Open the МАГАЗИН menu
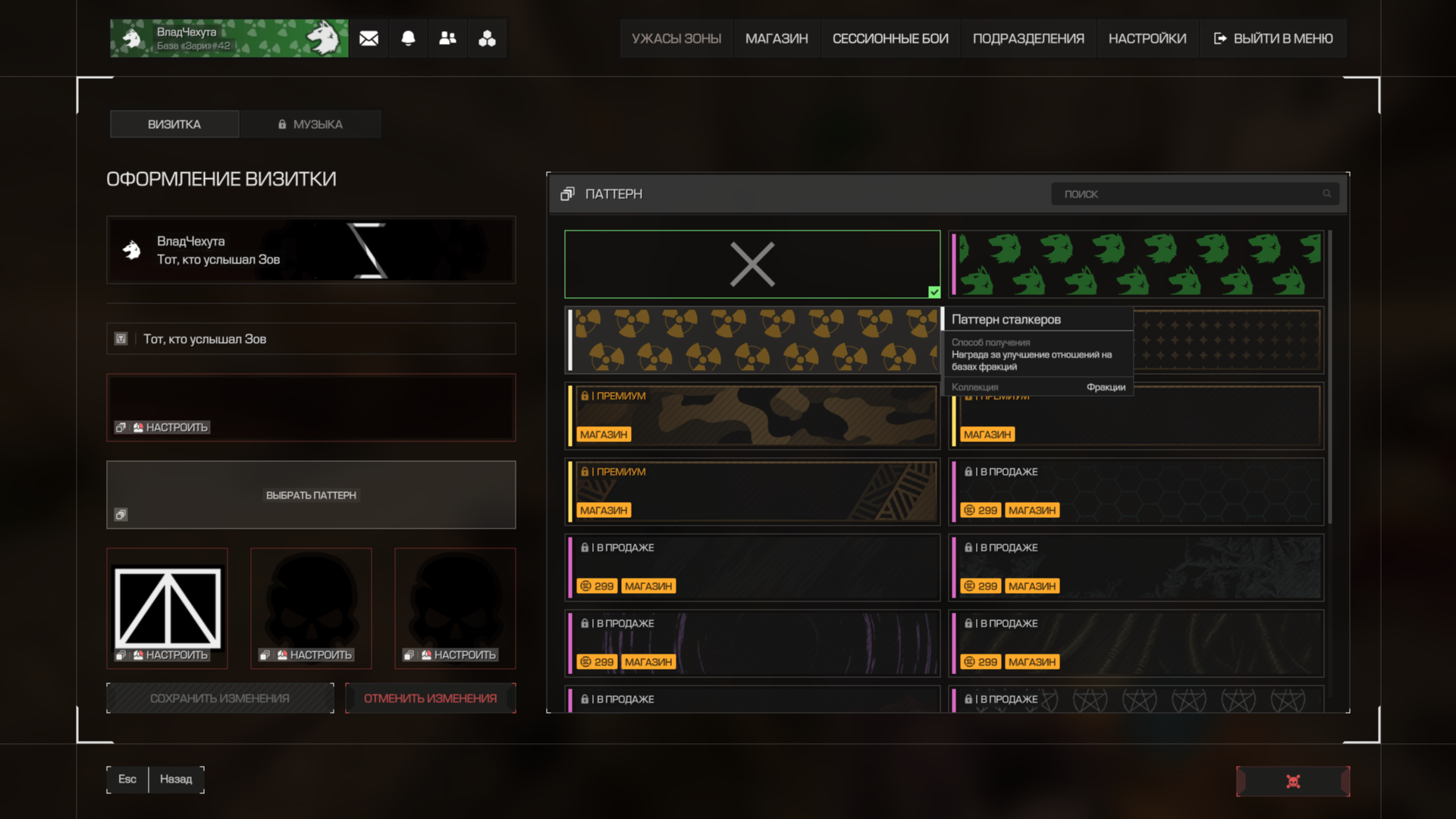 (x=777, y=39)
